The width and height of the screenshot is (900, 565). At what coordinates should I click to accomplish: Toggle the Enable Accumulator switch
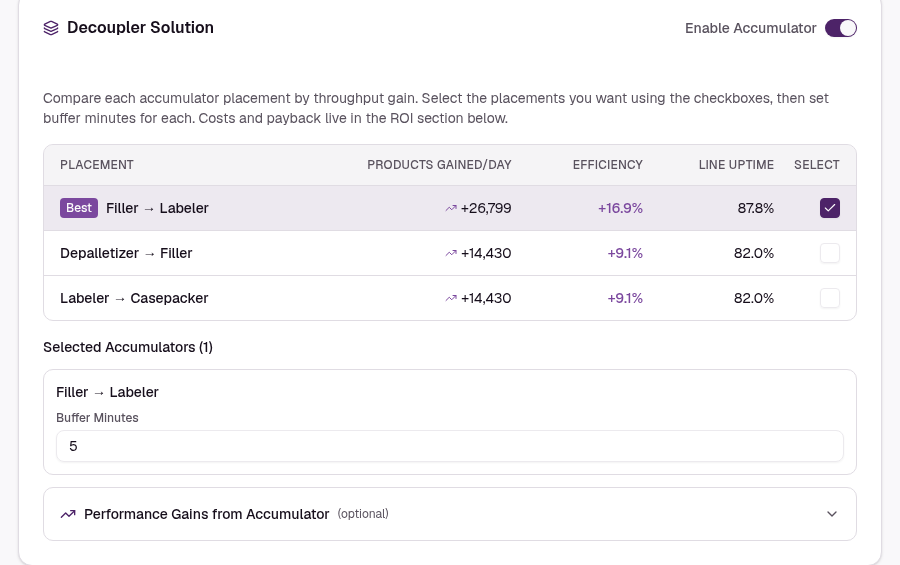coord(841,28)
